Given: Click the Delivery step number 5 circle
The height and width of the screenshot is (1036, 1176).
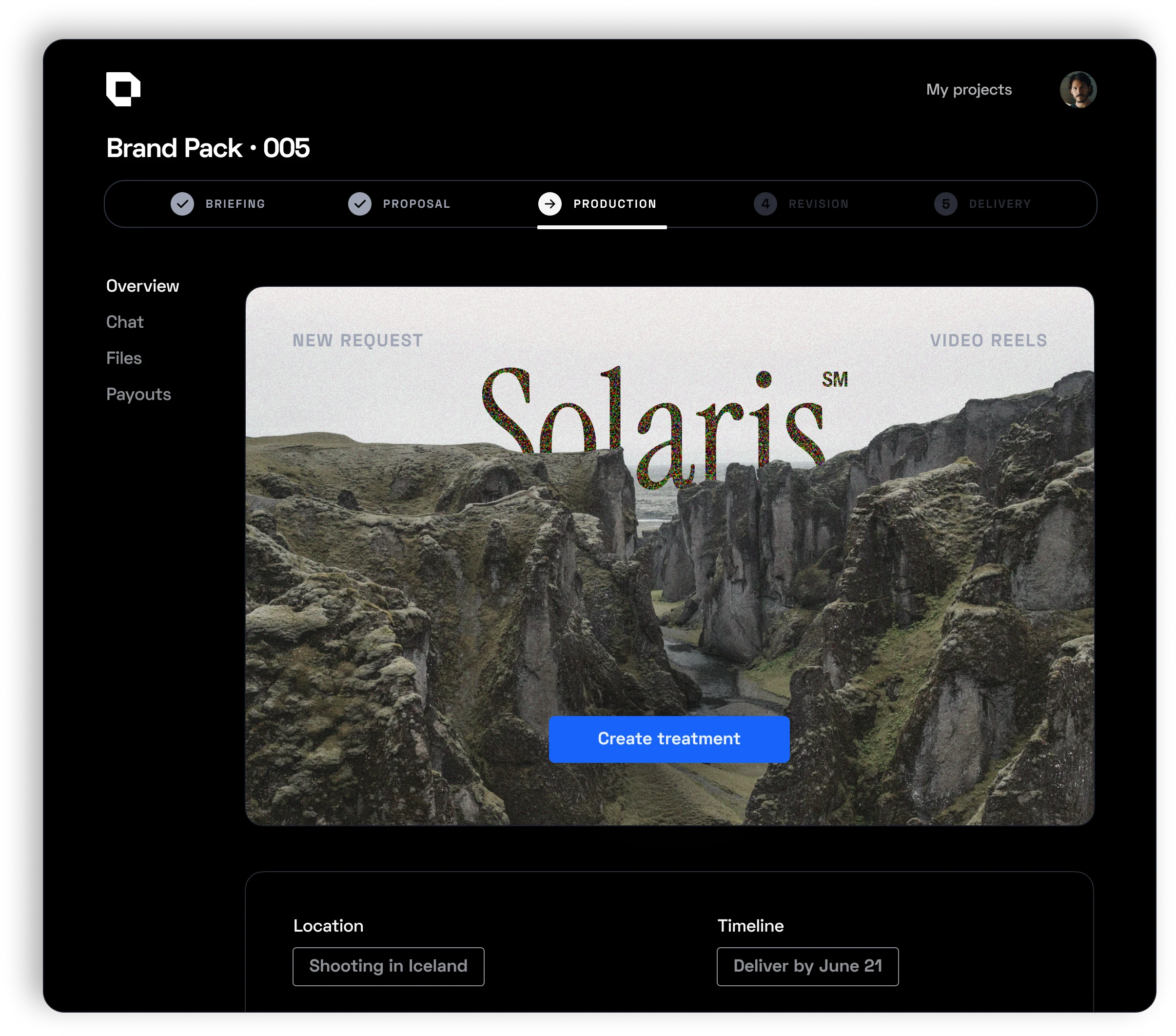Looking at the screenshot, I should pyautogui.click(x=945, y=204).
